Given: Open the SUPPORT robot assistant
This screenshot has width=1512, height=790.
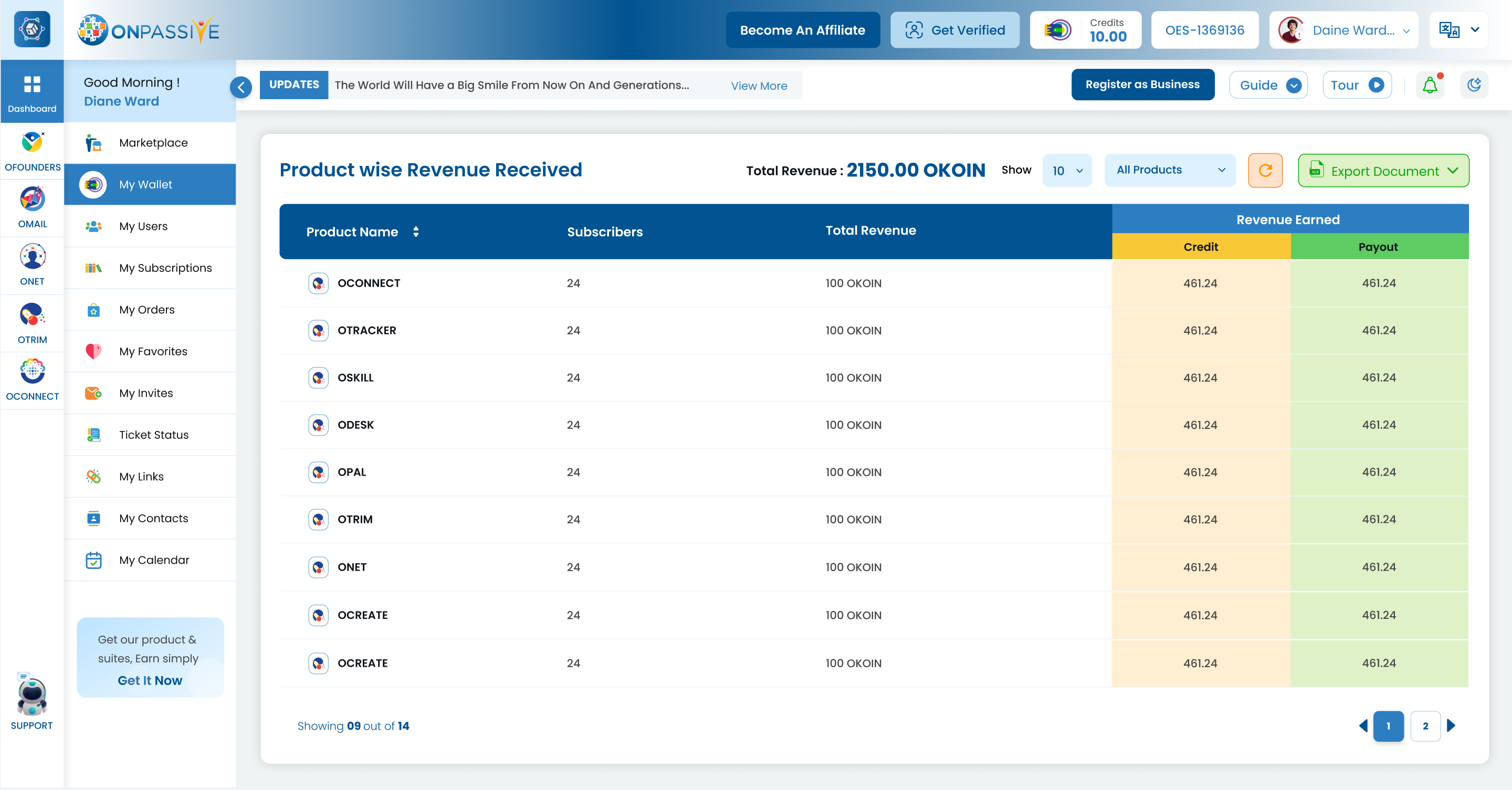Looking at the screenshot, I should [x=31, y=701].
